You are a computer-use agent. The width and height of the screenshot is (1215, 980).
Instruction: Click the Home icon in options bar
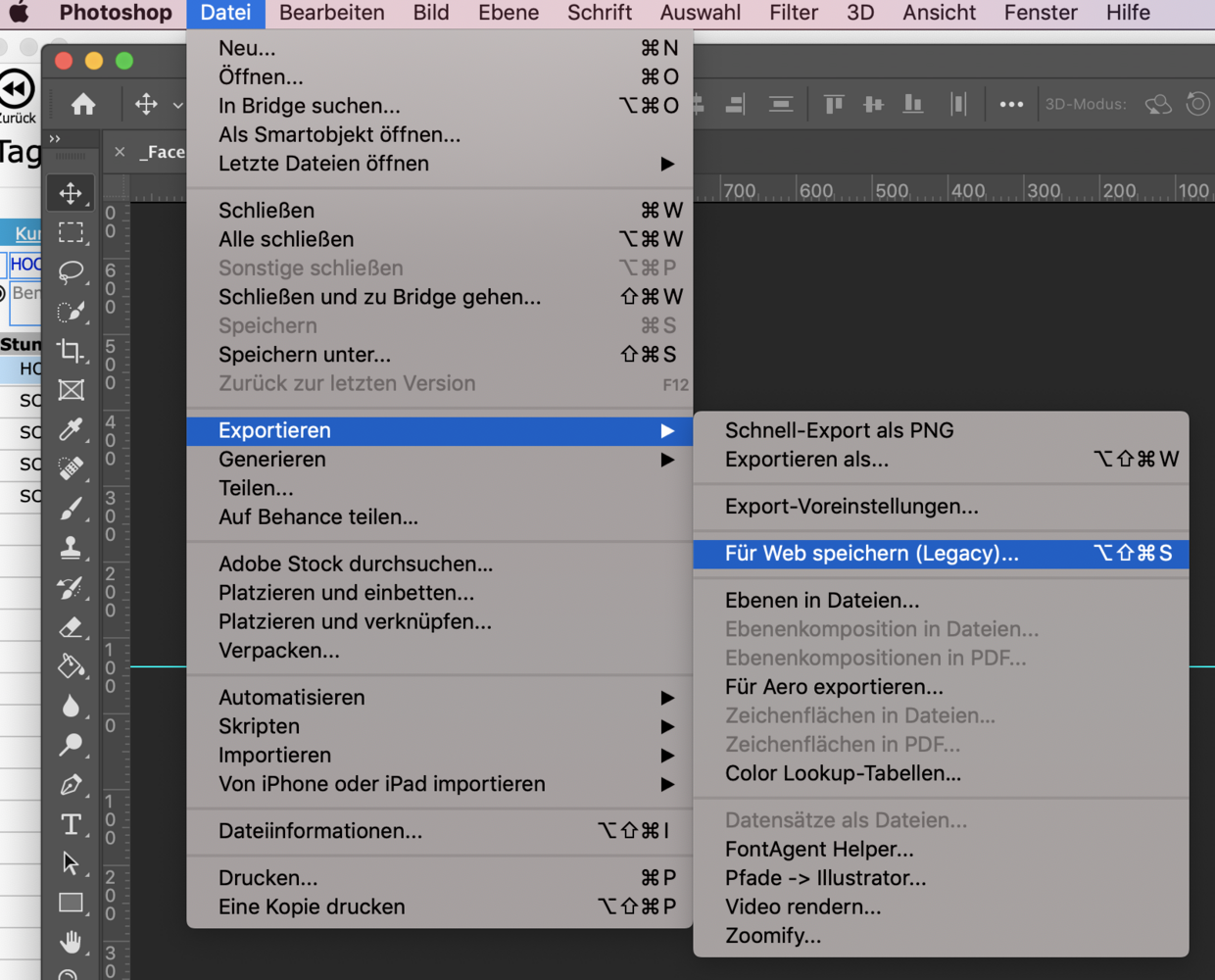83,104
